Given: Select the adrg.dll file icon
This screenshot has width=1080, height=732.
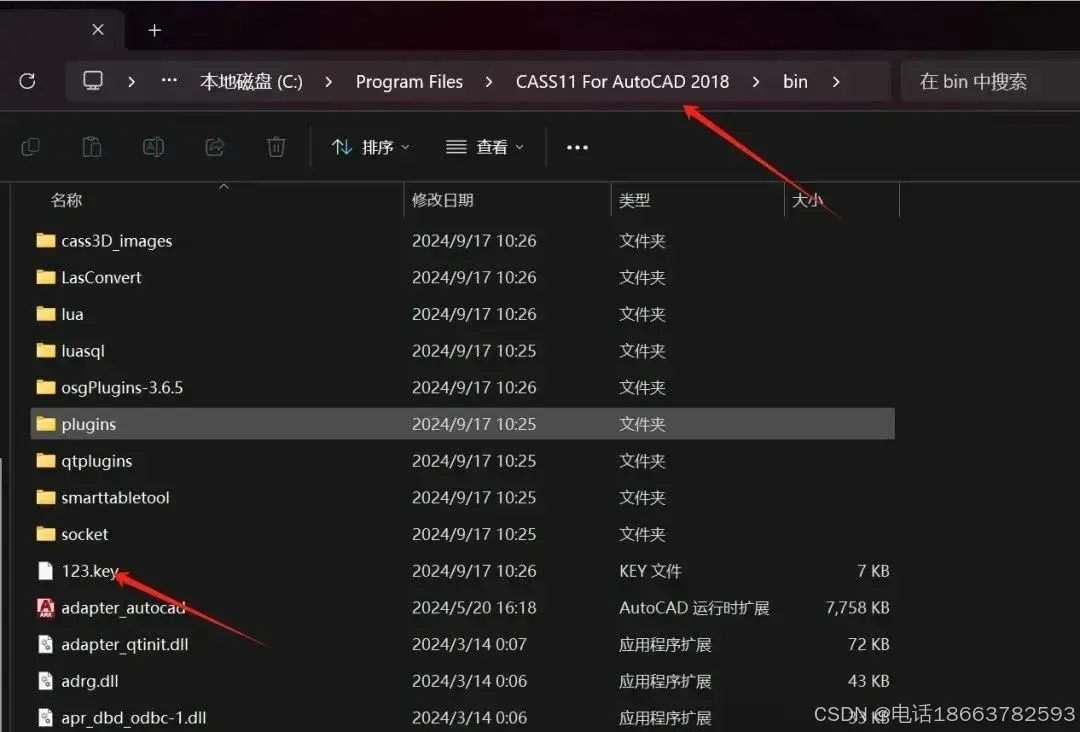Looking at the screenshot, I should (x=45, y=681).
